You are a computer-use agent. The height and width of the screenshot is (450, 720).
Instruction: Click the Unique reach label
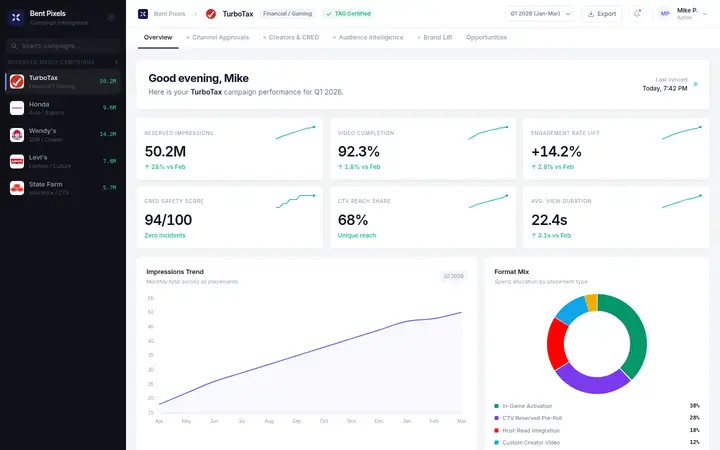pyautogui.click(x=357, y=235)
